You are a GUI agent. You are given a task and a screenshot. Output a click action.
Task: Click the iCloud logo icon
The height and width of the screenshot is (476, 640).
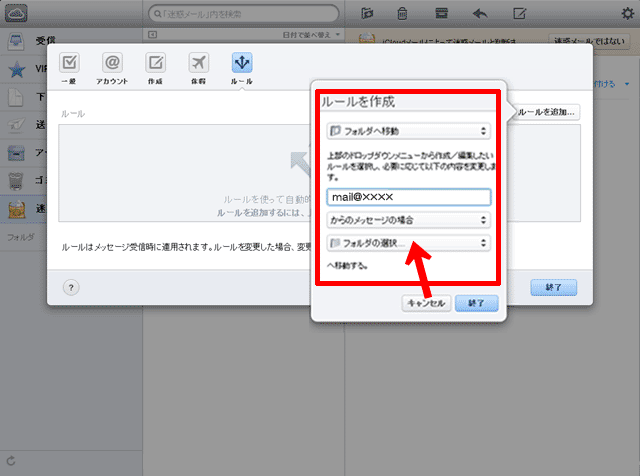point(17,13)
